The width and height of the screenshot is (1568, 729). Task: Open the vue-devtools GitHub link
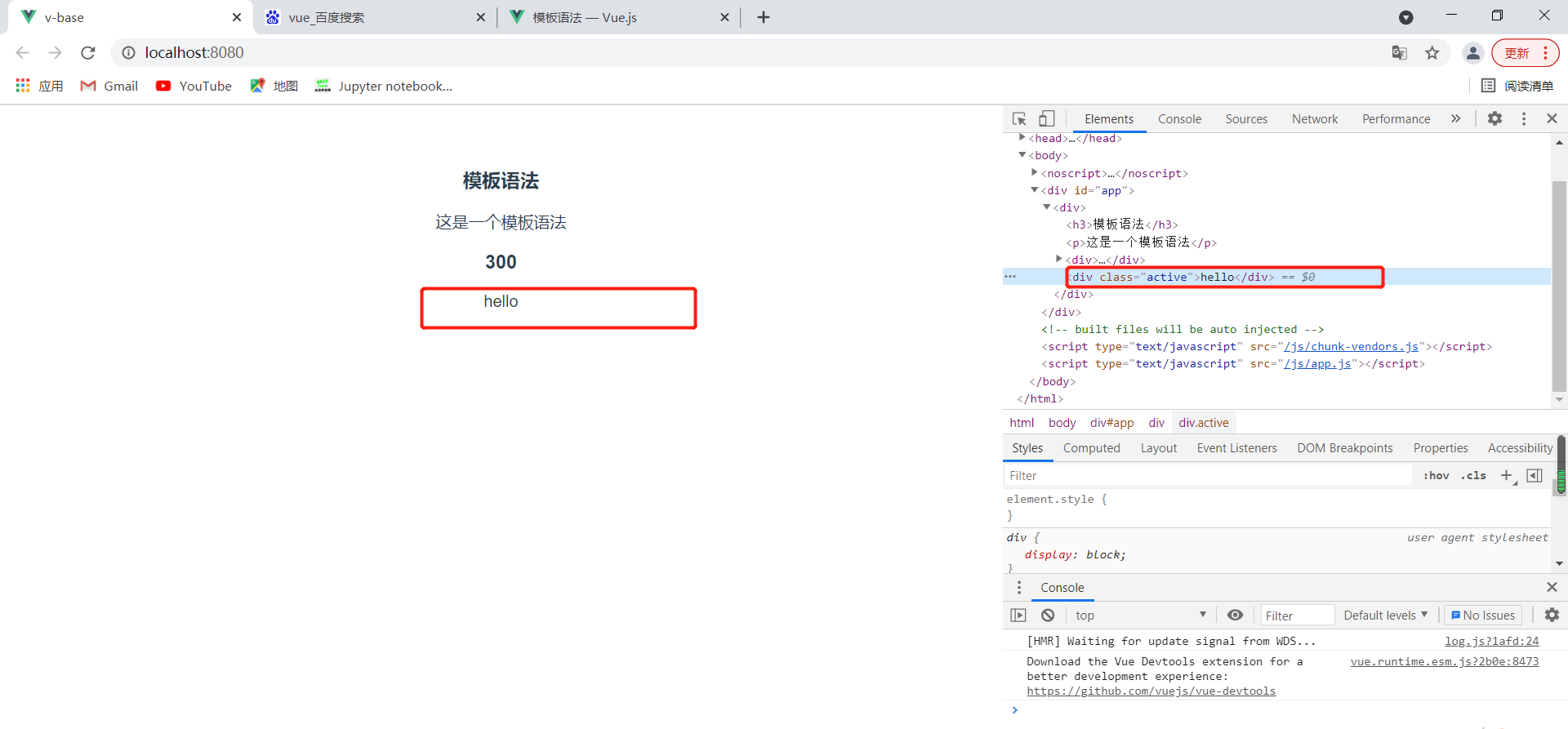point(1151,691)
